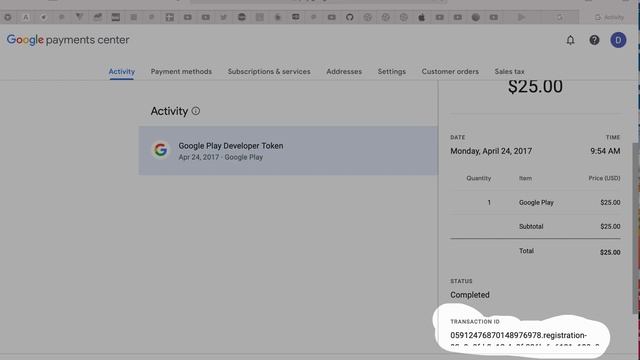Click the Subtotal $25.00 value
This screenshot has height=360, width=640.
coord(610,227)
